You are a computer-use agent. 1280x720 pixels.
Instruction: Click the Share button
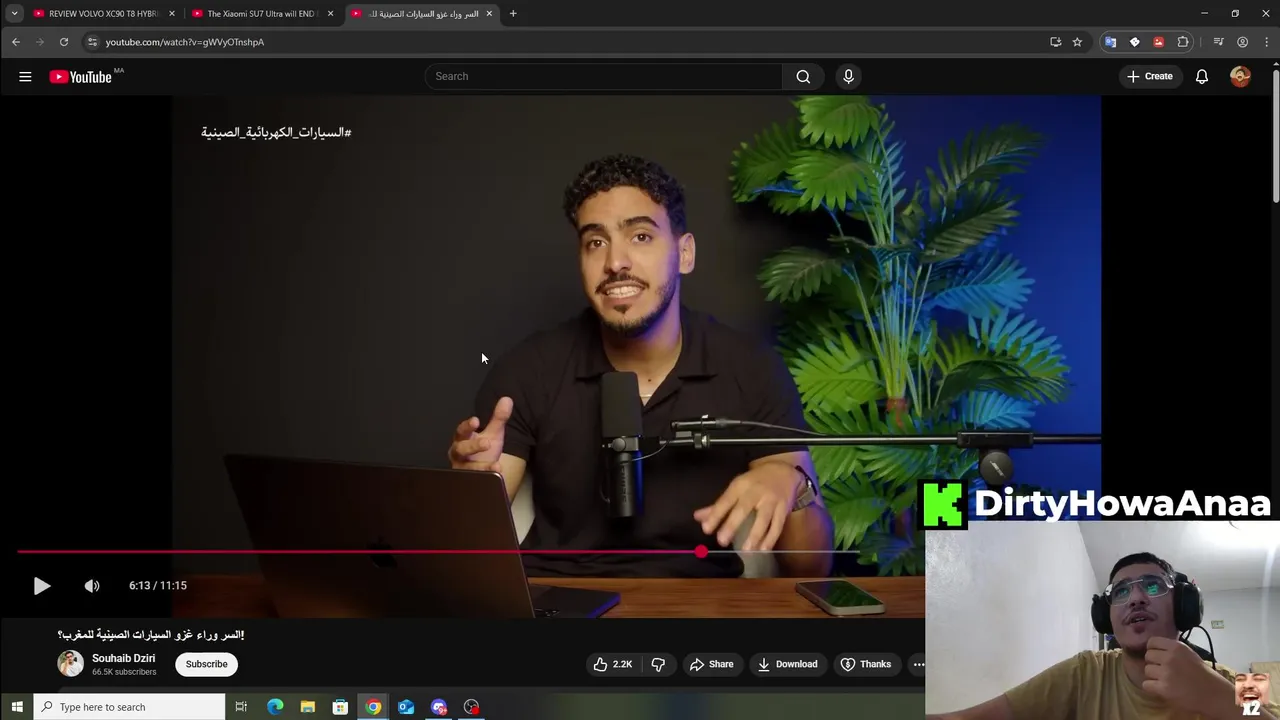711,664
